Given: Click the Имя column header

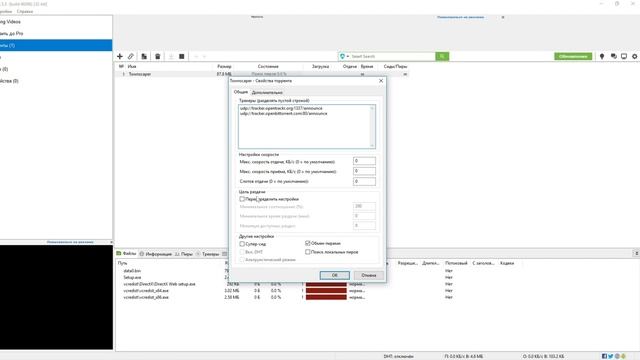Looking at the screenshot, I should 132,66.
